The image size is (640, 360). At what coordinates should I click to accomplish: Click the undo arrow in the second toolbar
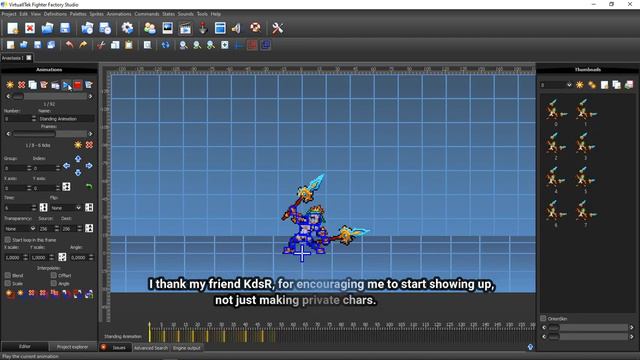coord(70,45)
